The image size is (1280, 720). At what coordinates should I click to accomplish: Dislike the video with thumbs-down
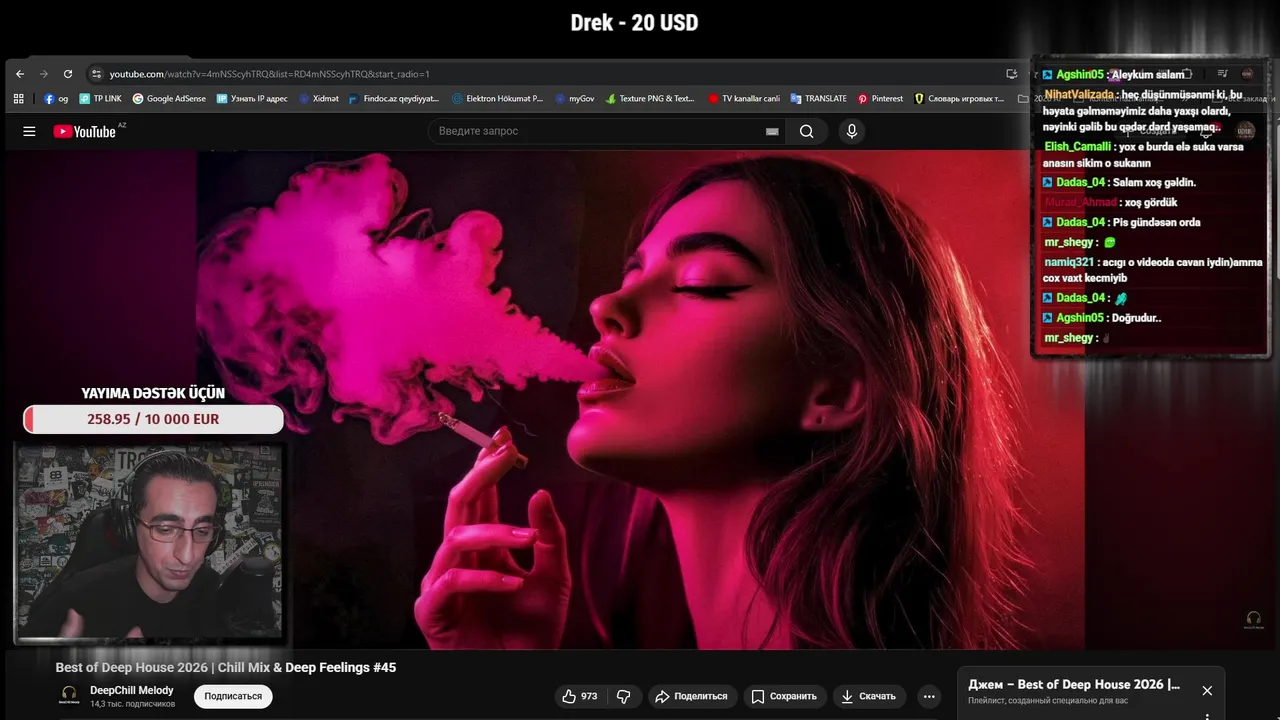623,696
